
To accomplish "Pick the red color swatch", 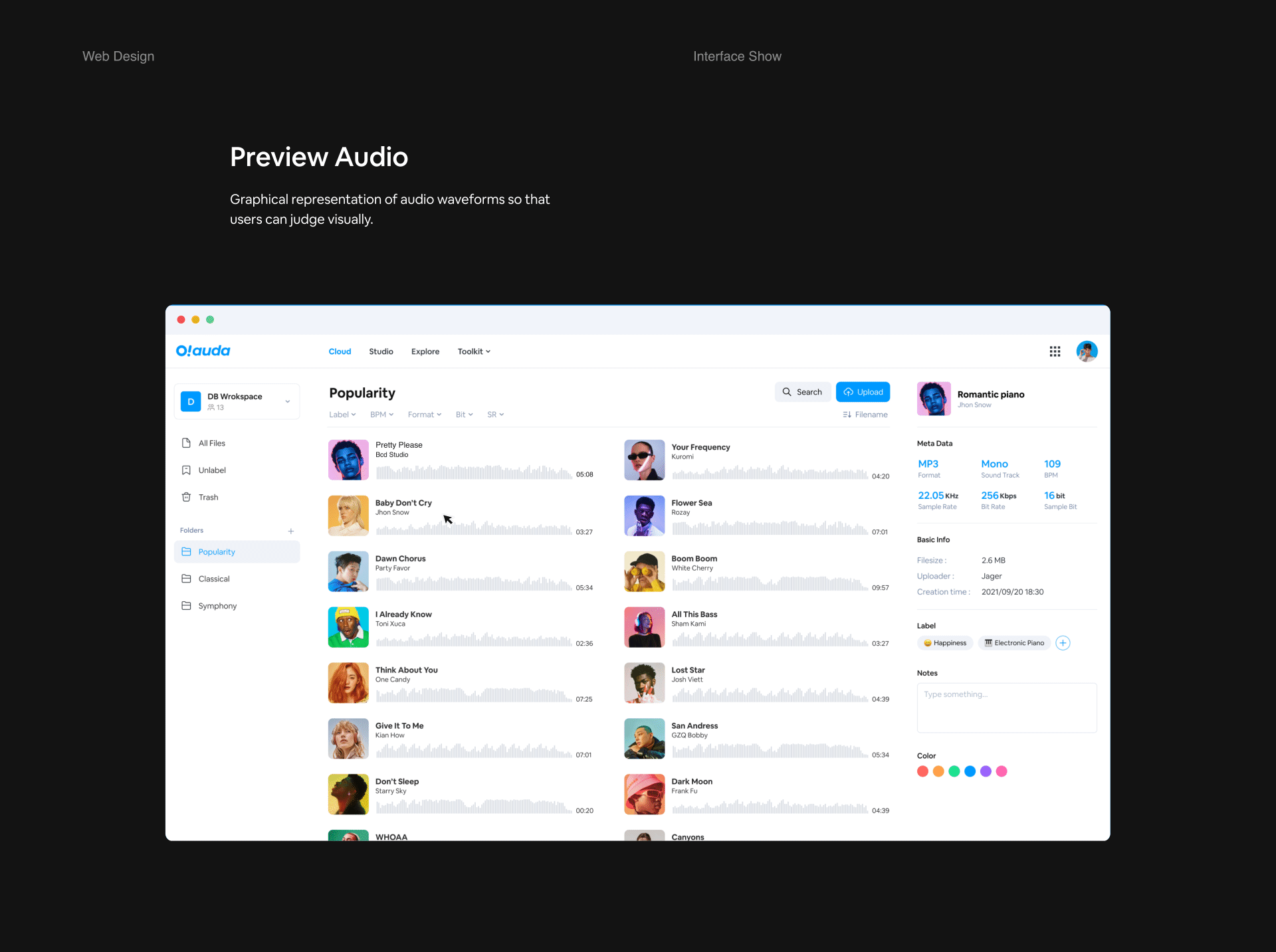I will point(922,771).
